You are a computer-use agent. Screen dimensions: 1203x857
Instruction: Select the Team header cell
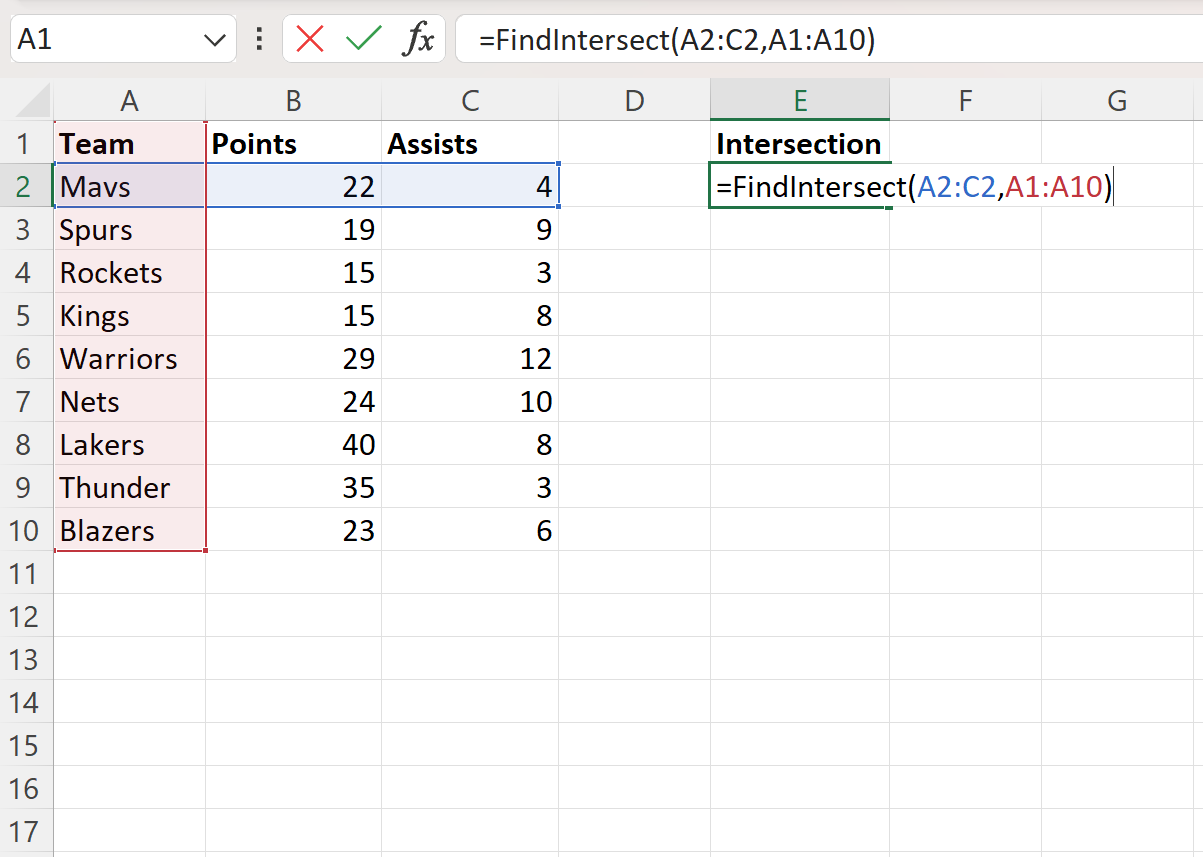click(x=129, y=143)
